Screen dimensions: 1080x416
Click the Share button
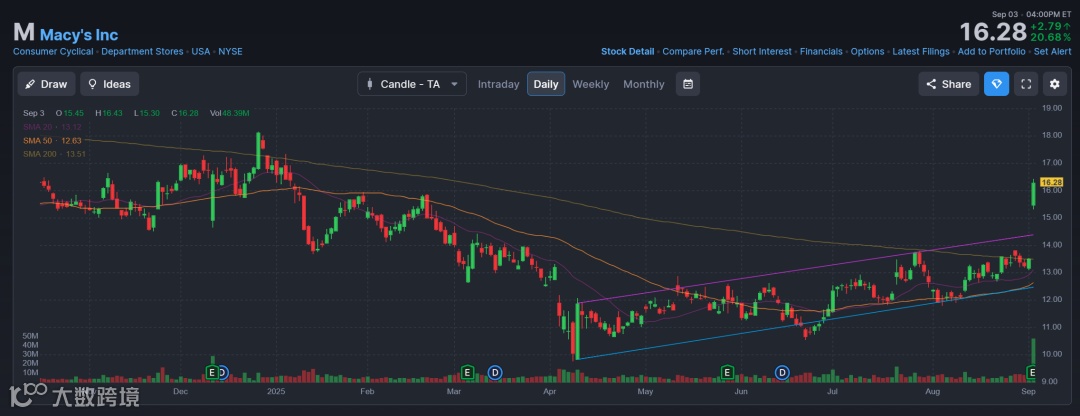(948, 84)
